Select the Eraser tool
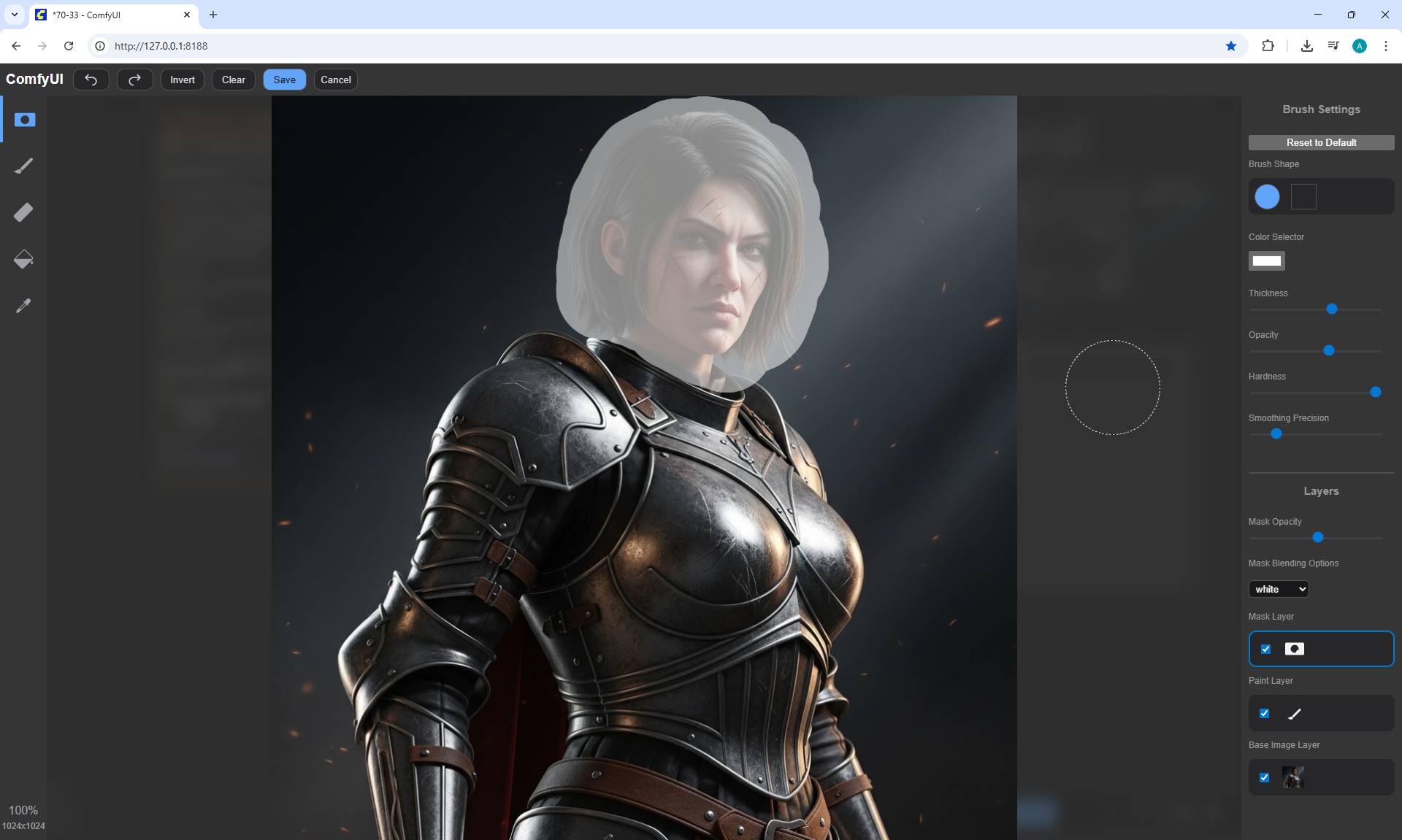The height and width of the screenshot is (840, 1402). [x=24, y=212]
